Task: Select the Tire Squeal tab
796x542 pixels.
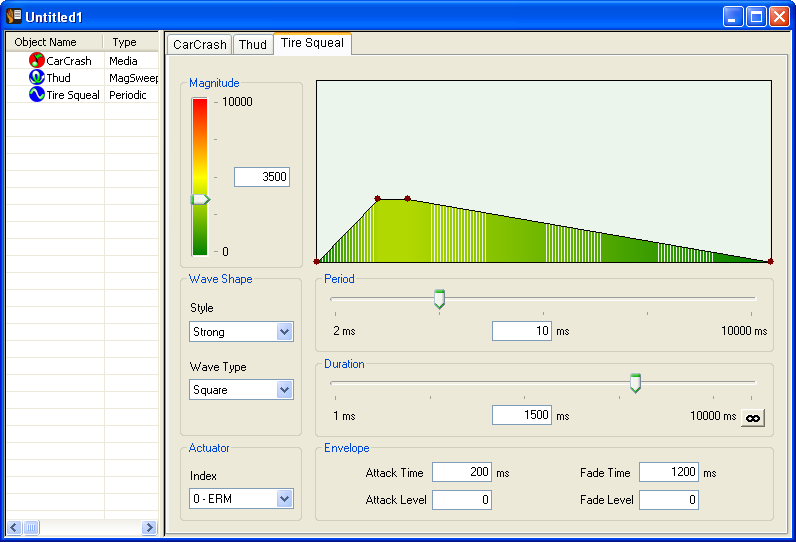Action: point(312,43)
